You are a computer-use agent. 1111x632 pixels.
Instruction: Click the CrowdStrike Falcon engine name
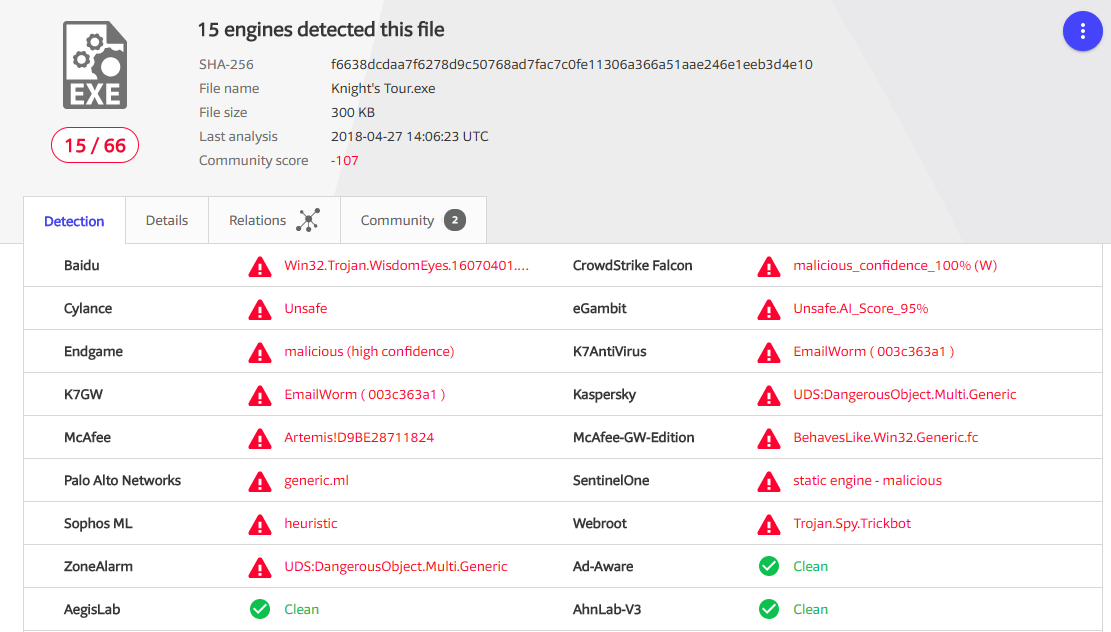[x=633, y=266]
